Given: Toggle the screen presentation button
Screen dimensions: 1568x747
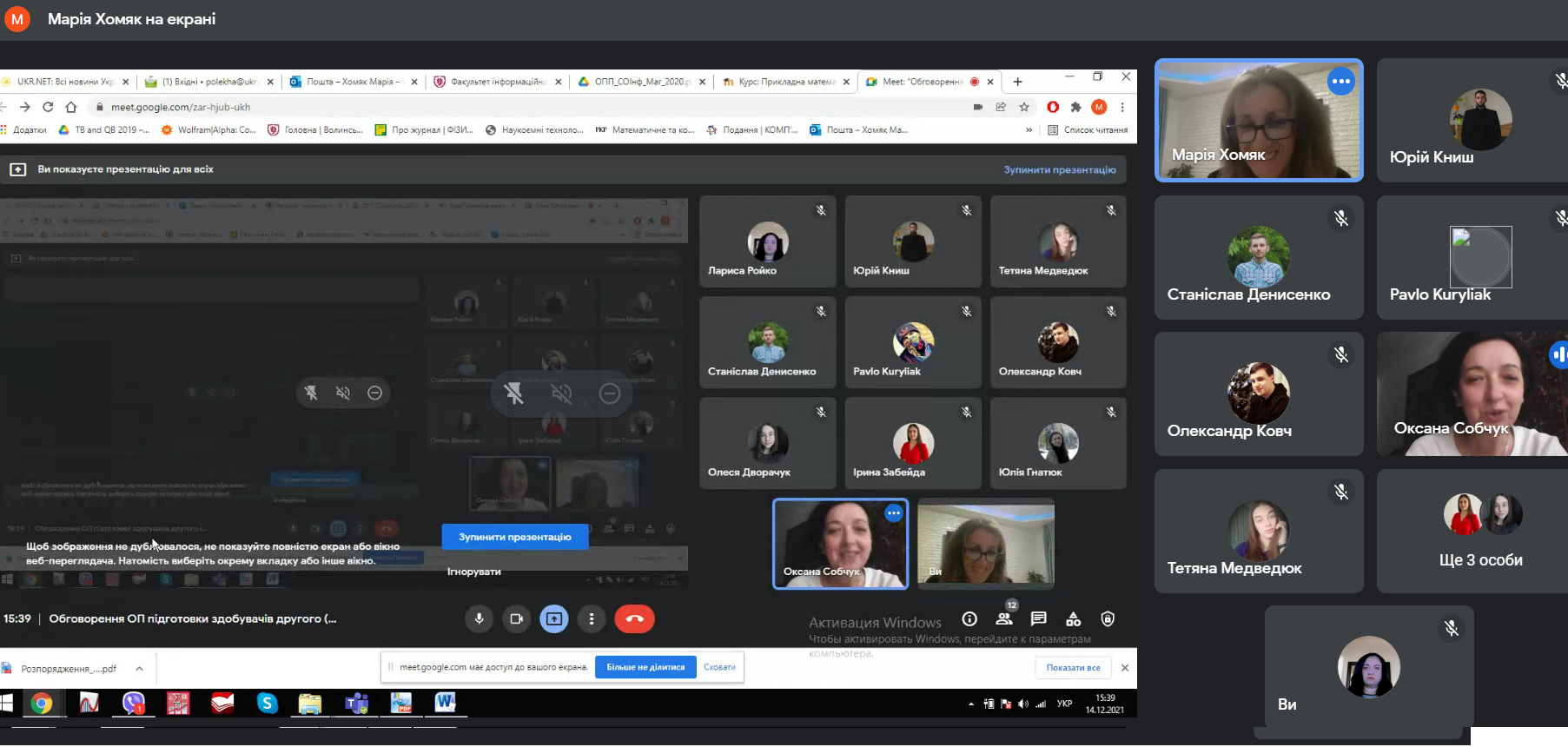Looking at the screenshot, I should [x=554, y=619].
